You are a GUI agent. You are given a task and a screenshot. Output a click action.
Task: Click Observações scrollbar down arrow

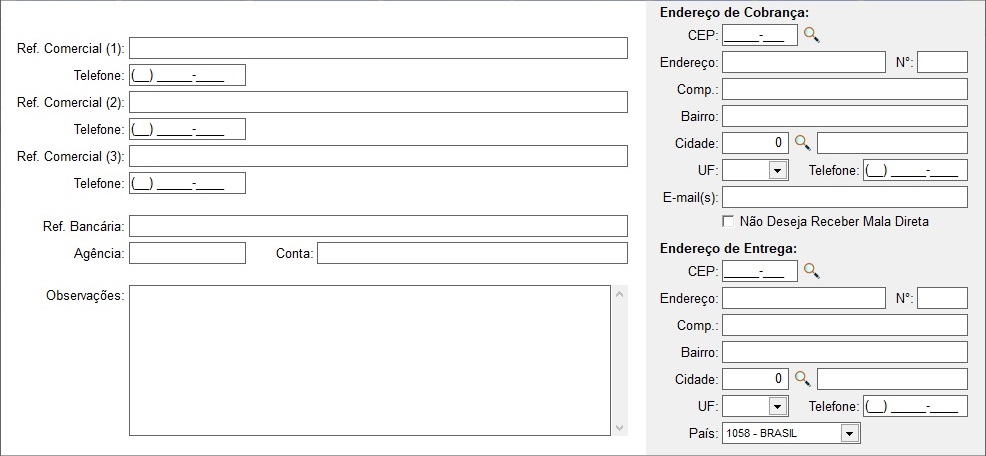tap(619, 428)
